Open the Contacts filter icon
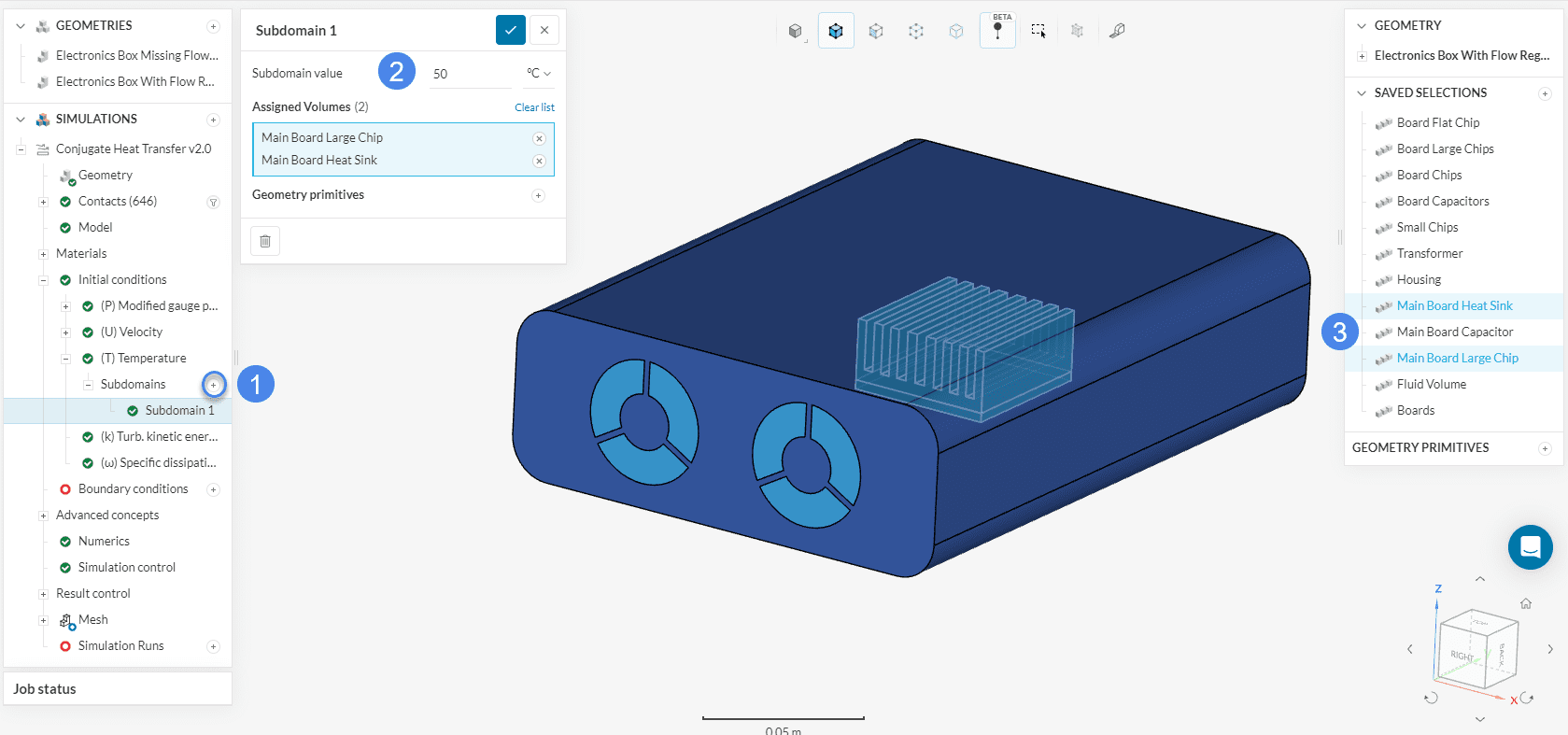The height and width of the screenshot is (735, 1568). [x=213, y=202]
